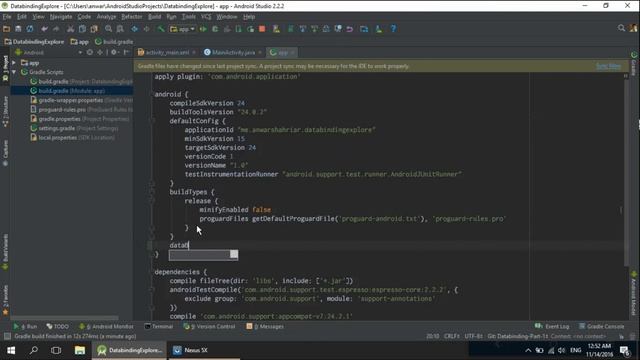640x360 pixels.
Task: Click the Make Project hammer icon
Action: [x=161, y=29]
